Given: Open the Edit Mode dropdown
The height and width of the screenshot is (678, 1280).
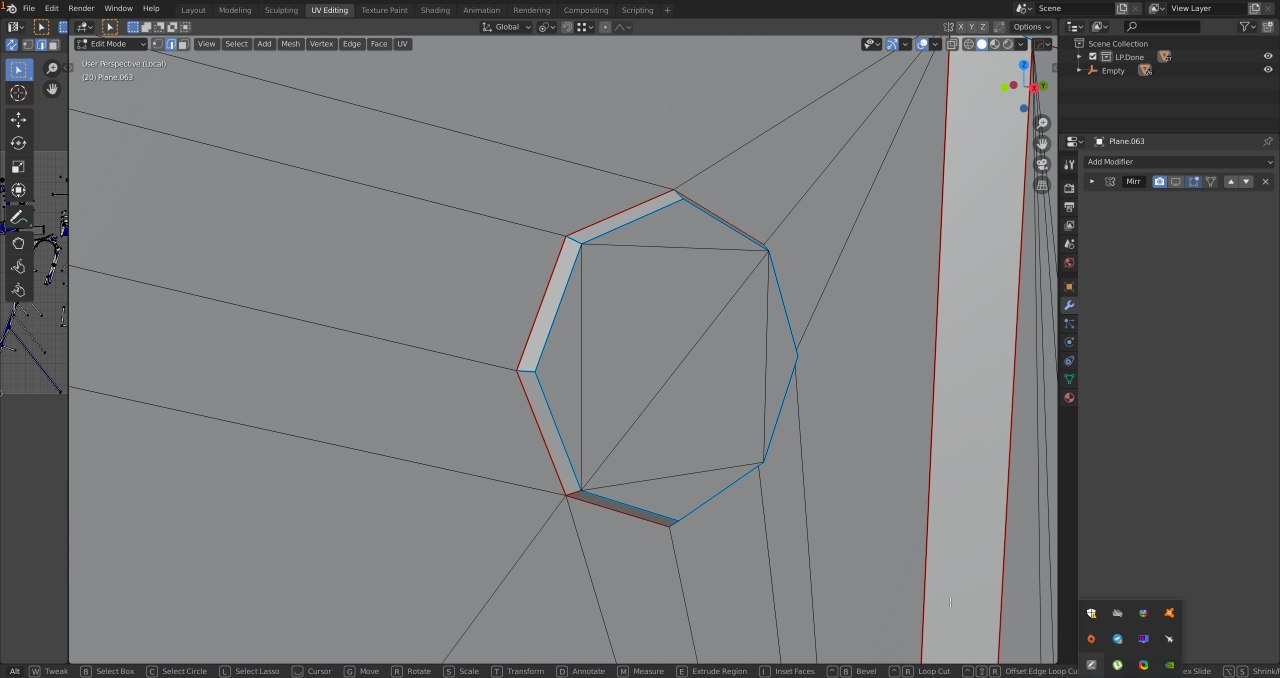Looking at the screenshot, I should pos(112,44).
